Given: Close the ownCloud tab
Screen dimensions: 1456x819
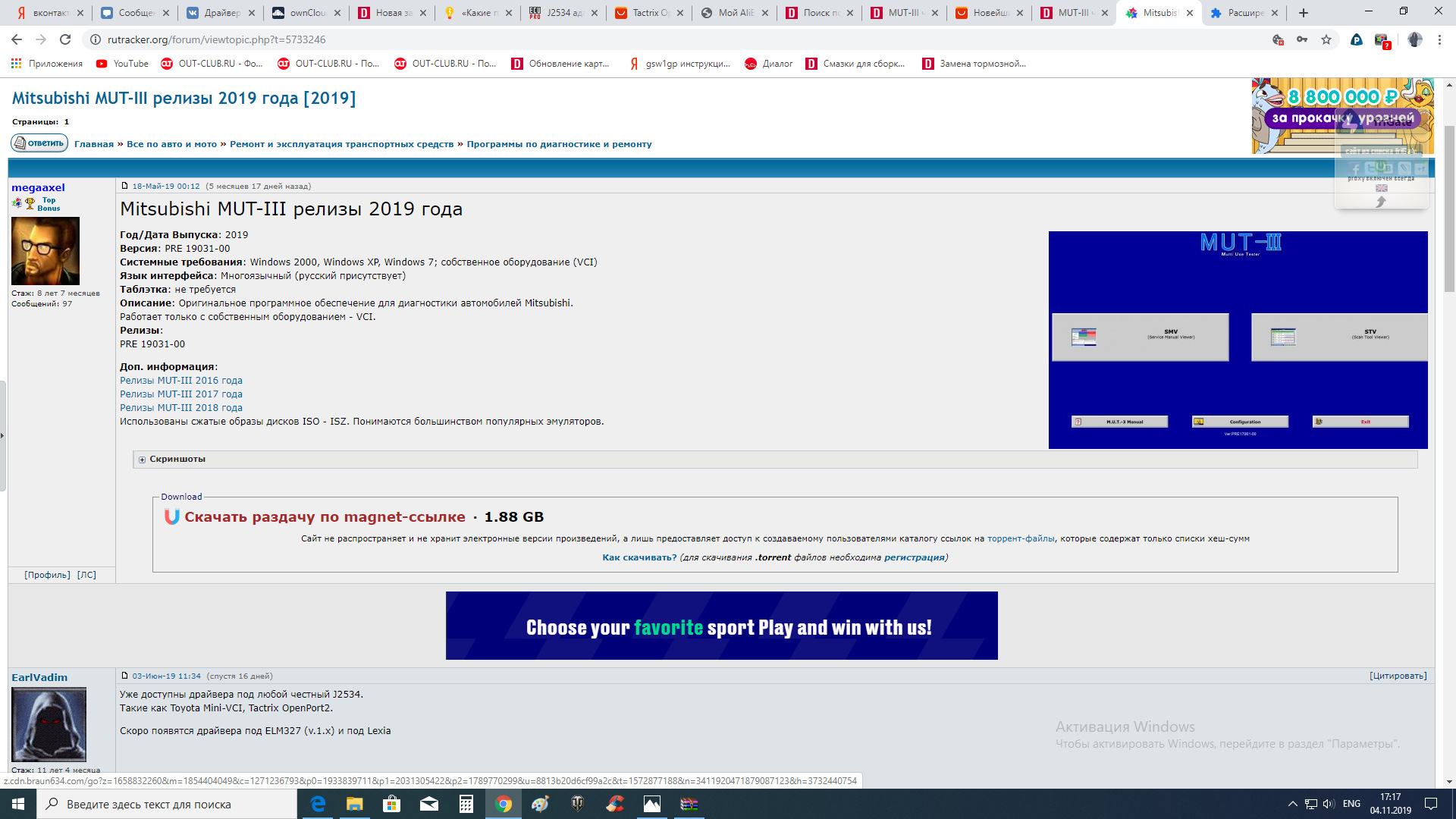Looking at the screenshot, I should pos(337,13).
